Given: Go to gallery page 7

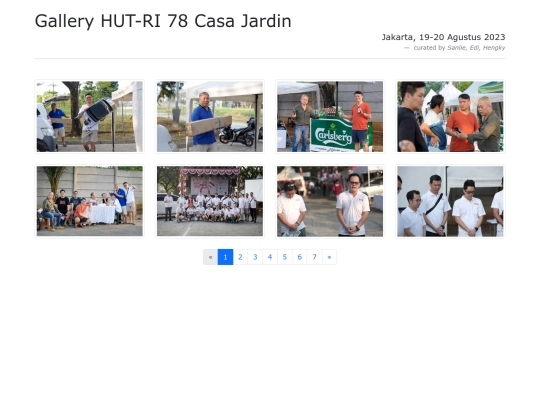Looking at the screenshot, I should [x=314, y=257].
